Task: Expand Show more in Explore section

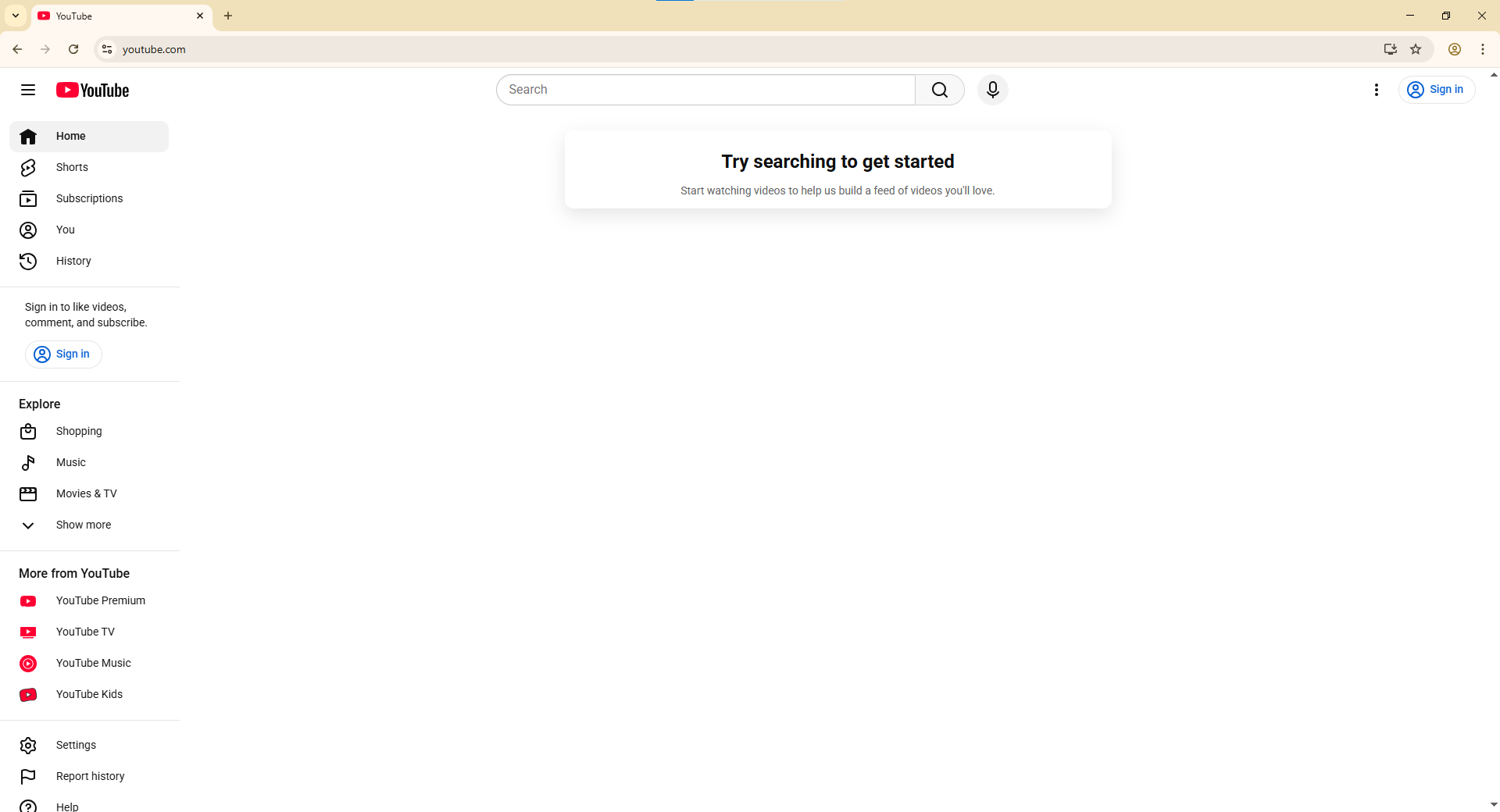Action: click(83, 525)
